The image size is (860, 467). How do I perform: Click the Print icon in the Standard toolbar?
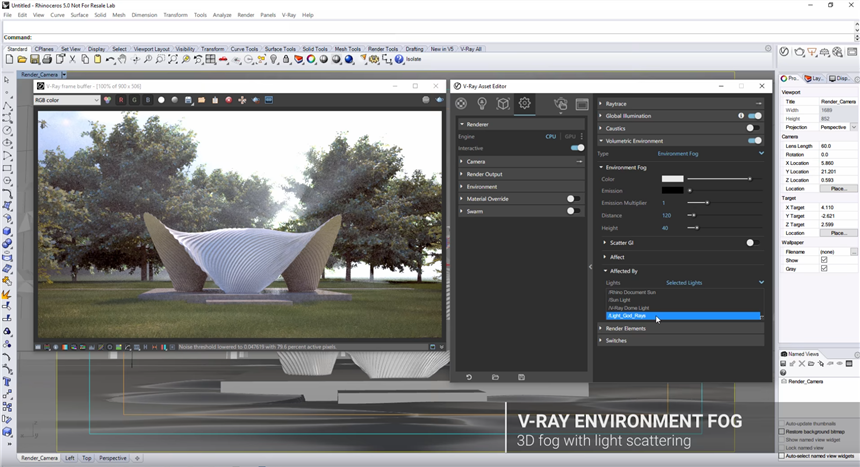[x=47, y=60]
